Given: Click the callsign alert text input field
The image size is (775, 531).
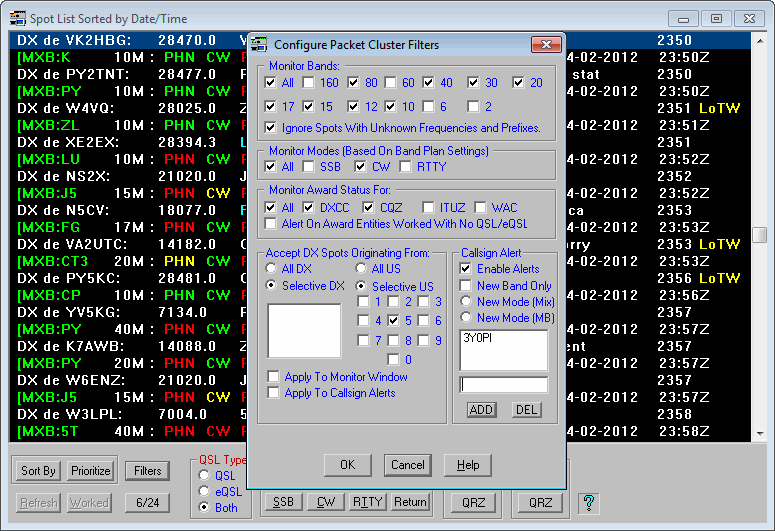Looking at the screenshot, I should 503,385.
